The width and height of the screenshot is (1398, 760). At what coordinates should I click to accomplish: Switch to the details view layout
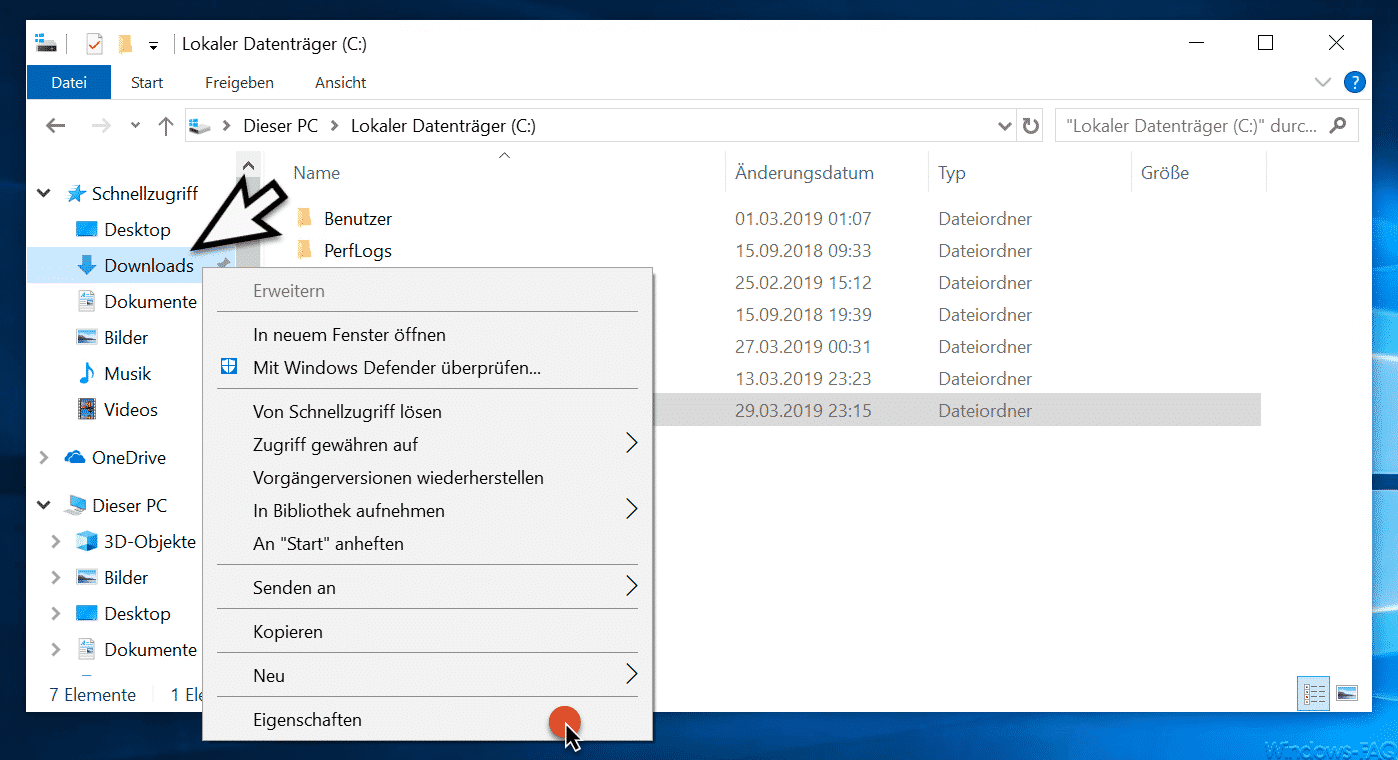pos(1314,693)
